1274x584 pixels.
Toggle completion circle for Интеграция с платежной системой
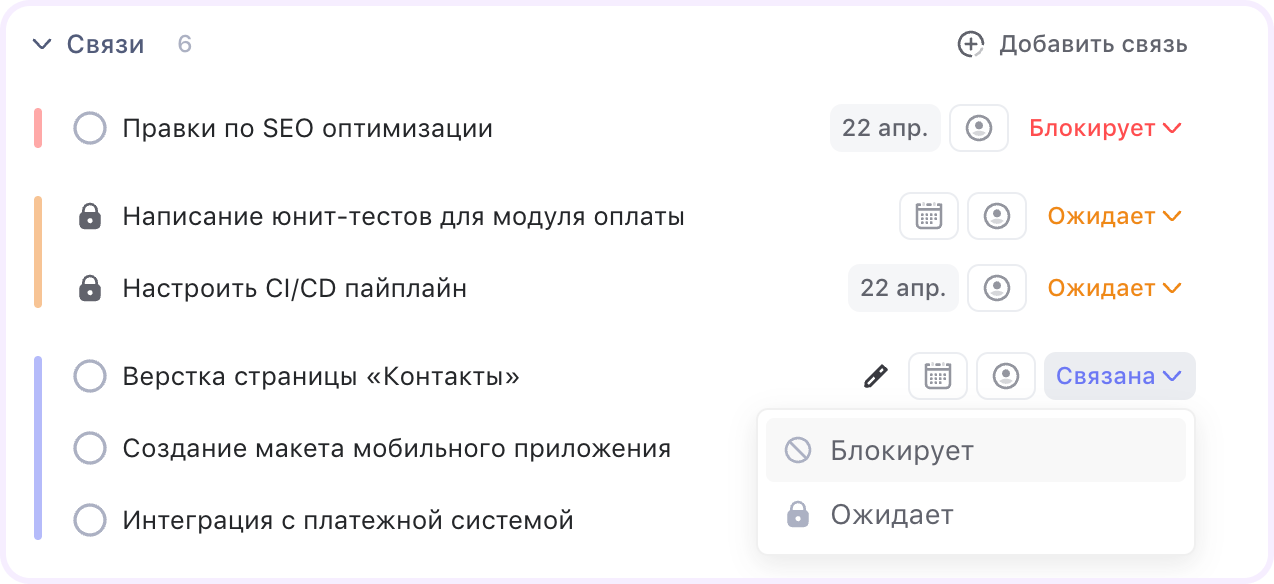(90, 521)
